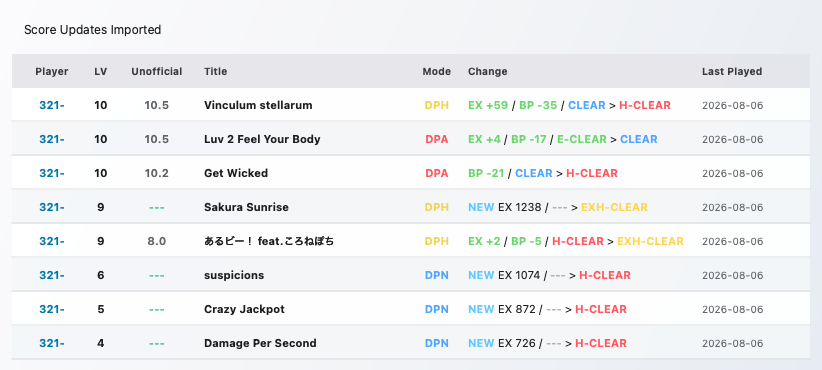The height and width of the screenshot is (370, 822).
Task: Select the Player column header
Action: (52, 71)
